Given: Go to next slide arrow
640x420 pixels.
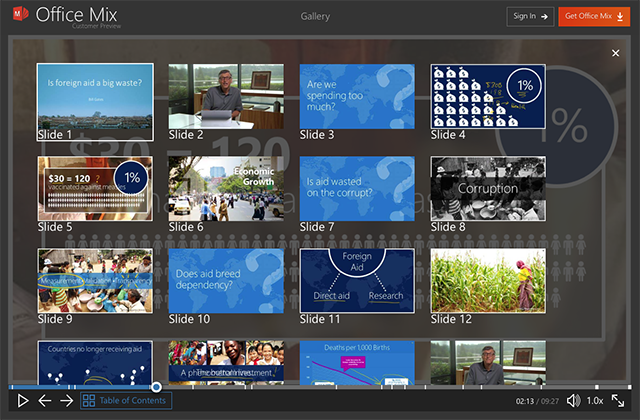Looking at the screenshot, I should pos(67,401).
